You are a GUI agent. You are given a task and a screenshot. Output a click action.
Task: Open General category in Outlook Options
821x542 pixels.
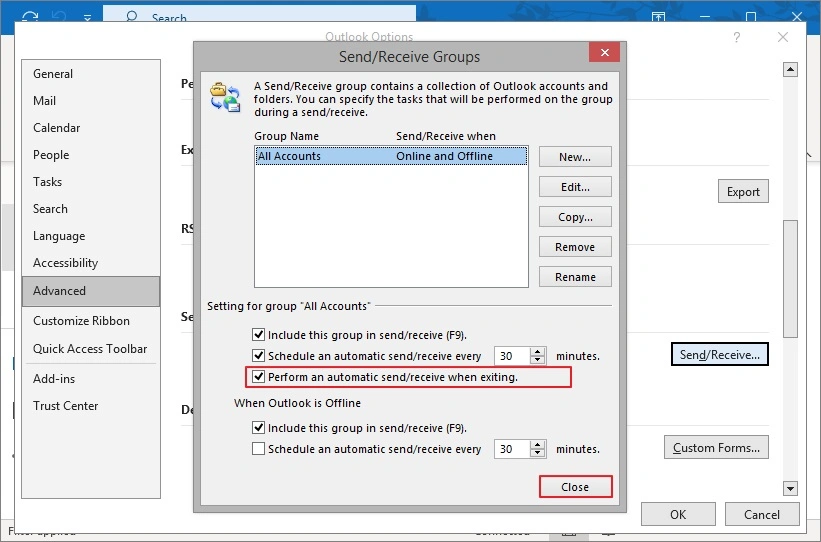91,74
